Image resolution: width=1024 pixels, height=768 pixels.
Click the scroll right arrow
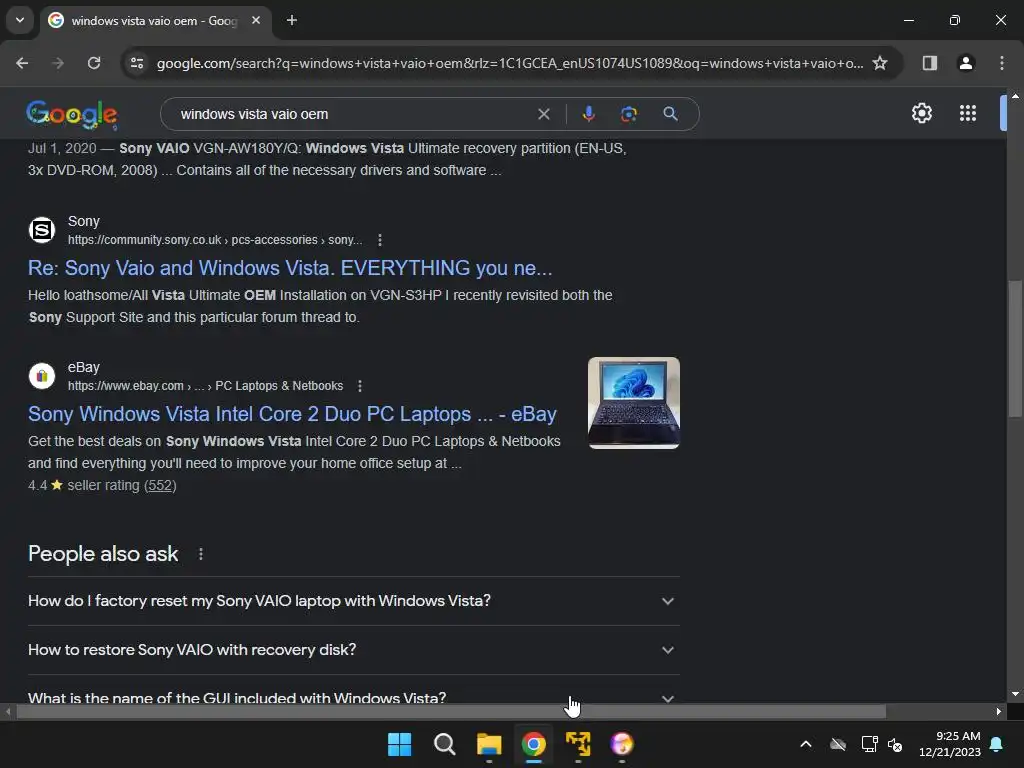[999, 712]
